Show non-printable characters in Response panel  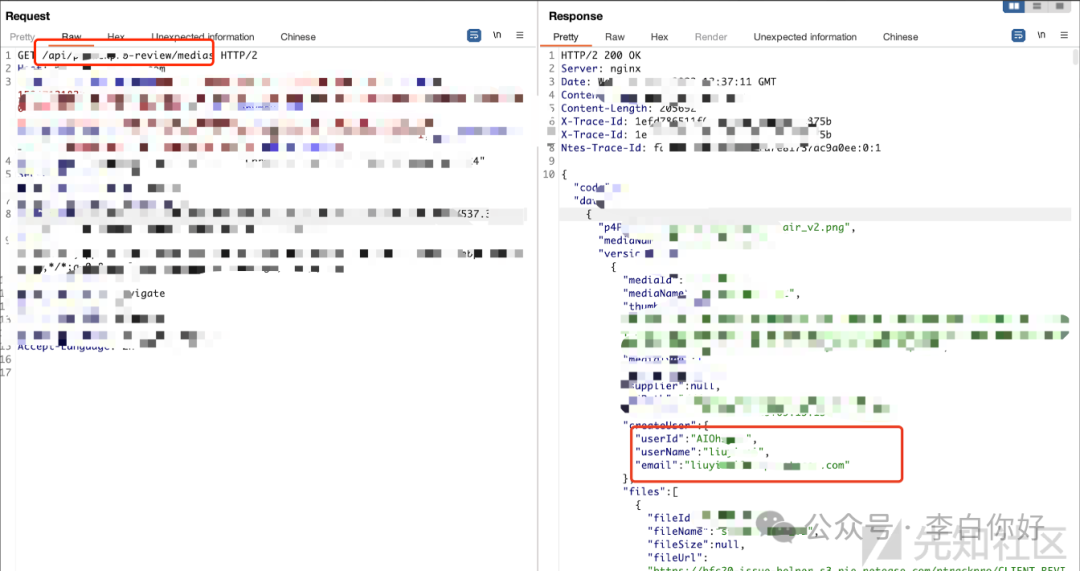point(1041,35)
